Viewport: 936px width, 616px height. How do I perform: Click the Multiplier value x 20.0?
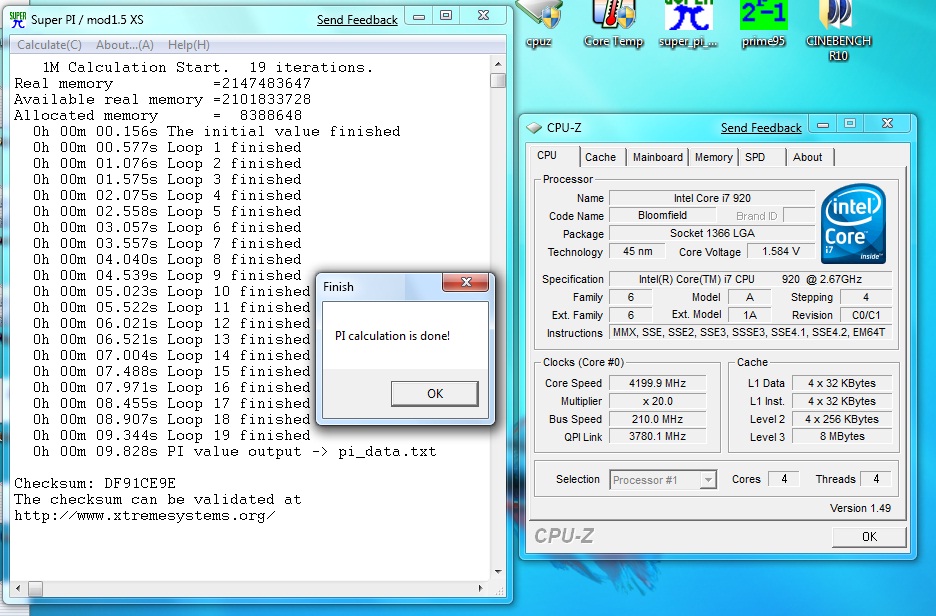tap(657, 401)
